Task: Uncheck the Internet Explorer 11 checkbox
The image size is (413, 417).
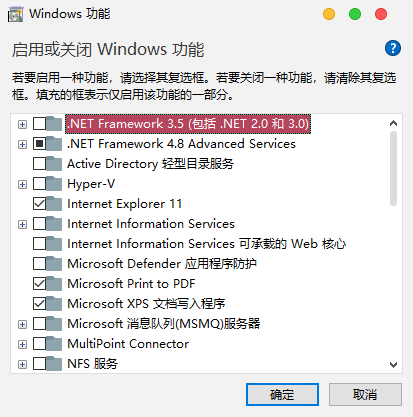Action: [x=39, y=204]
